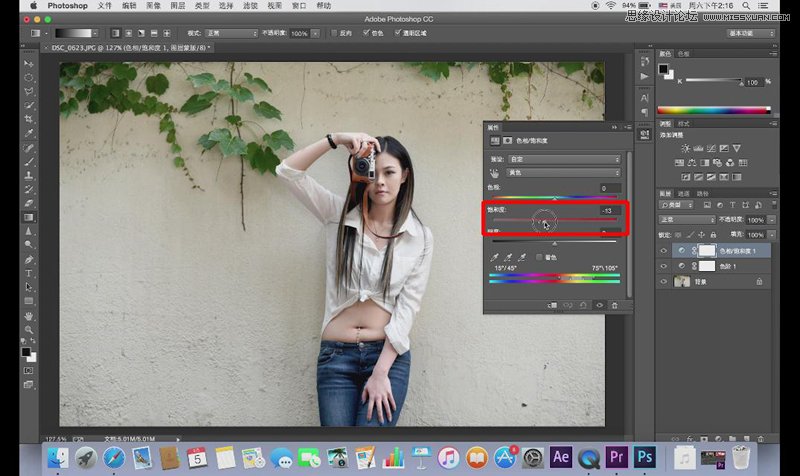Switch to the 路径 paths tab
800x476 pixels.
click(703, 193)
